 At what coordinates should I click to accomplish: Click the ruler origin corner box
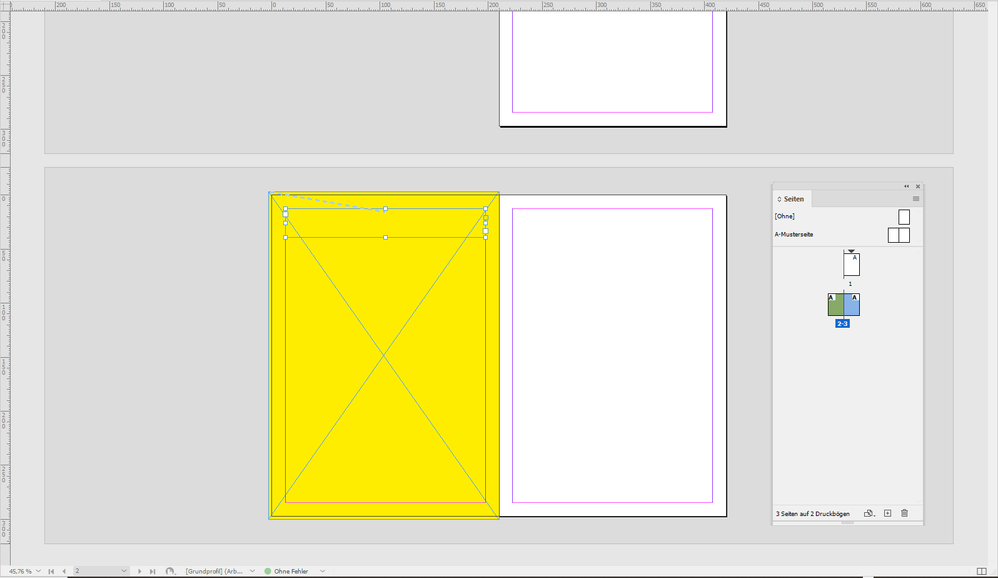(x=5, y=5)
